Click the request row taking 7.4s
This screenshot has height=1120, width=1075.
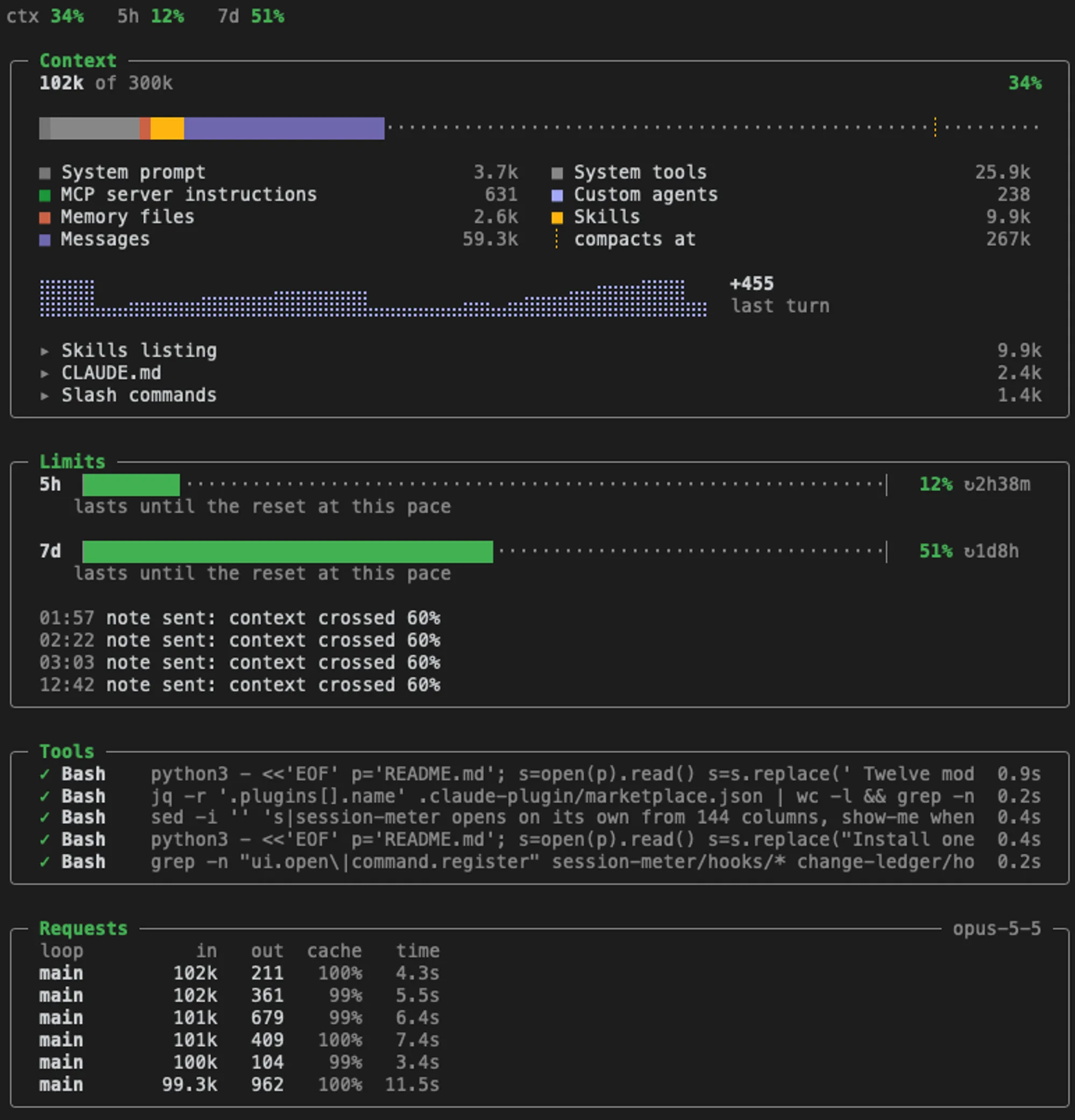[240, 1040]
